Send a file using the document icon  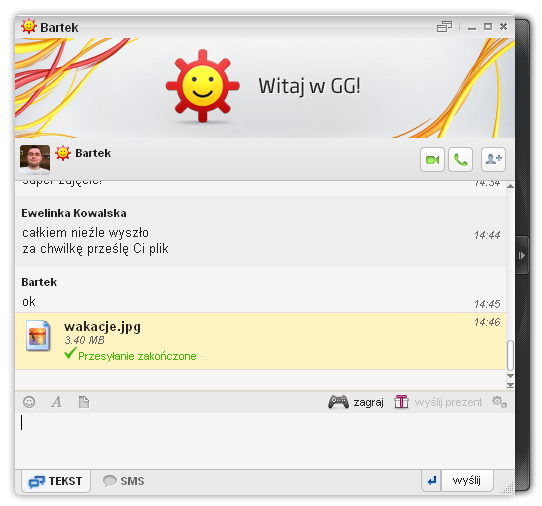tap(84, 402)
